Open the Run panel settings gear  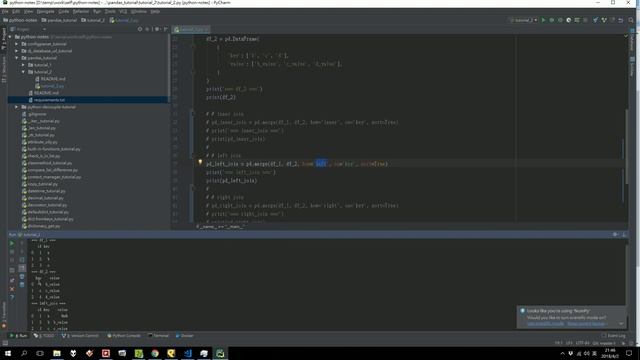615,235
